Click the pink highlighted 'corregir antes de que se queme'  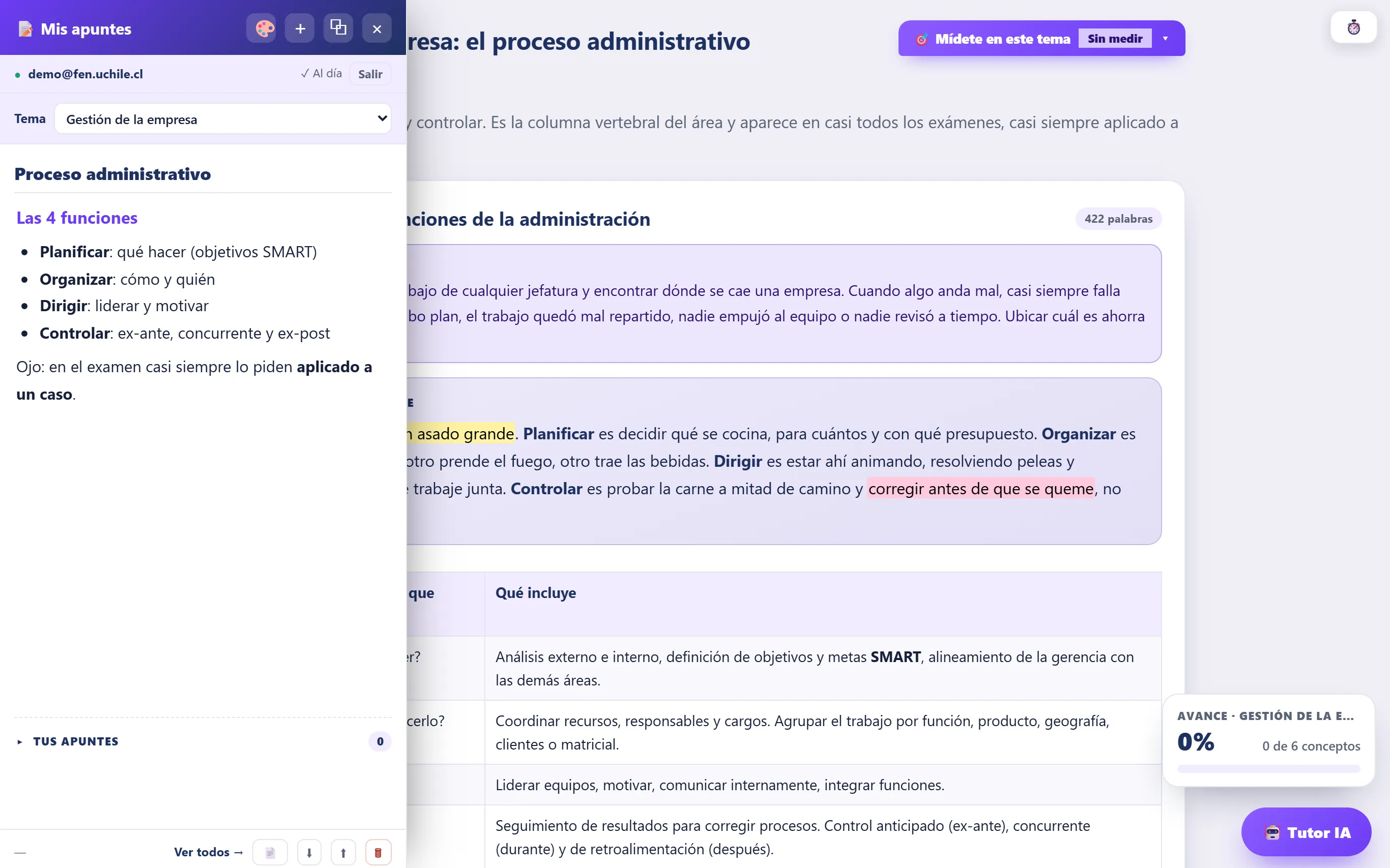click(x=980, y=489)
